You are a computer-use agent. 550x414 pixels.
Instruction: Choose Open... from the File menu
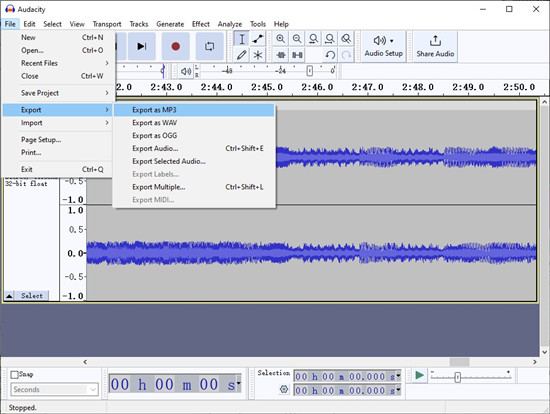click(x=57, y=50)
